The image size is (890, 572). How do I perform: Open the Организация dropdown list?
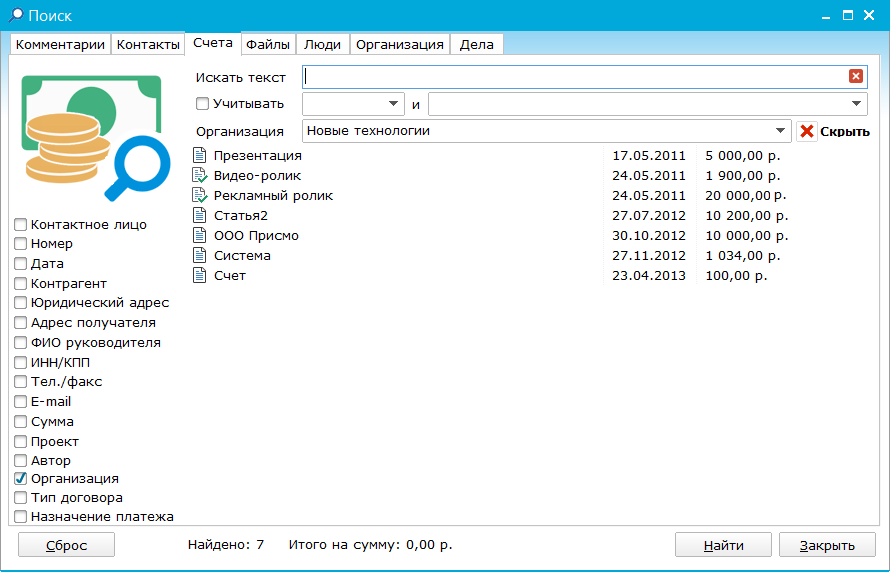pos(780,131)
